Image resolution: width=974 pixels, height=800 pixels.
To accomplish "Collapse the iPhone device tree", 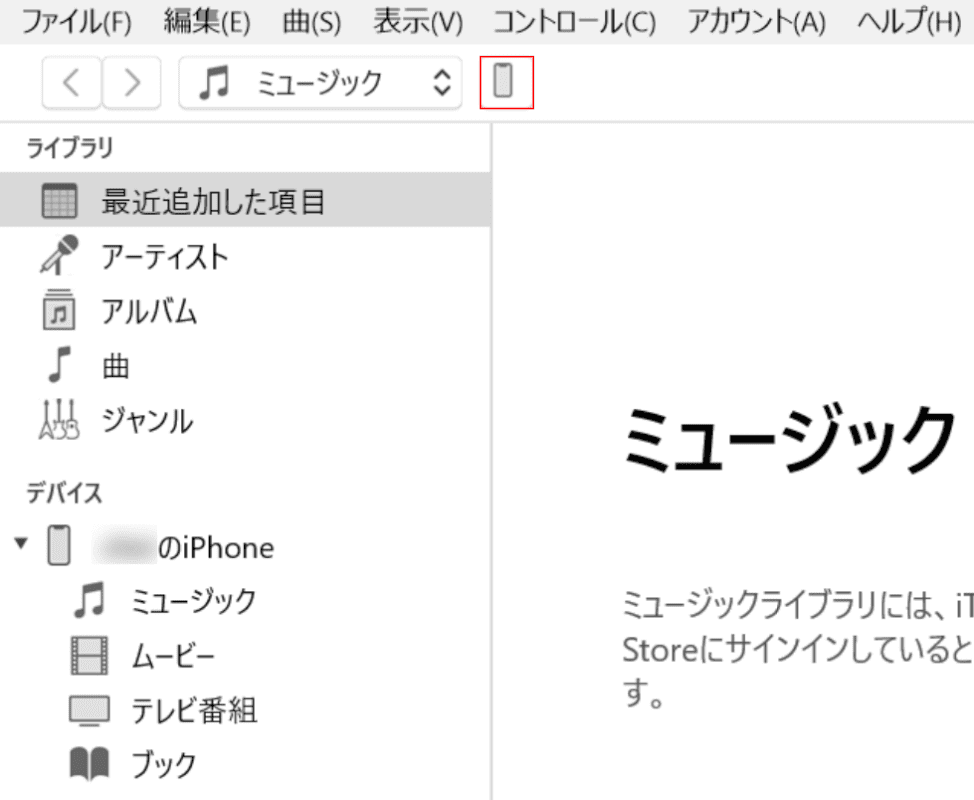I will pos(21,543).
